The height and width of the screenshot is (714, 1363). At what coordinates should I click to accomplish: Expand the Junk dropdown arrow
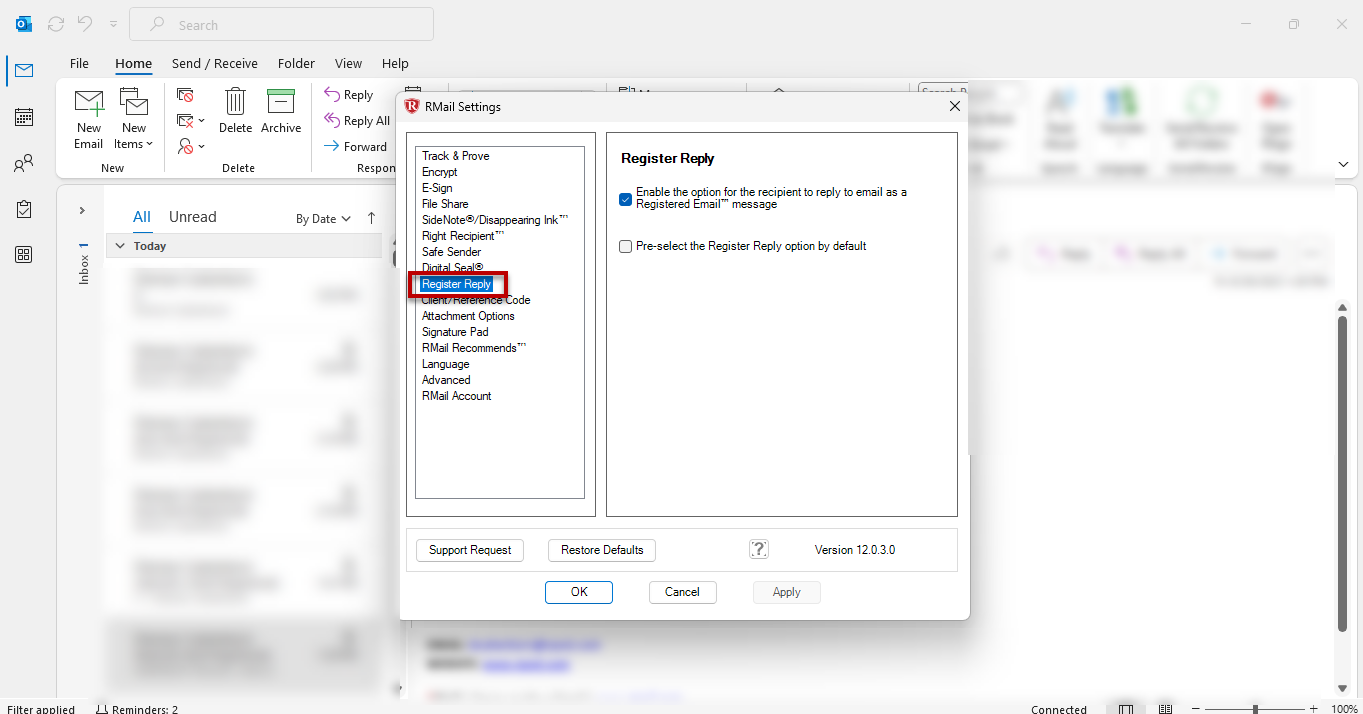tap(201, 146)
